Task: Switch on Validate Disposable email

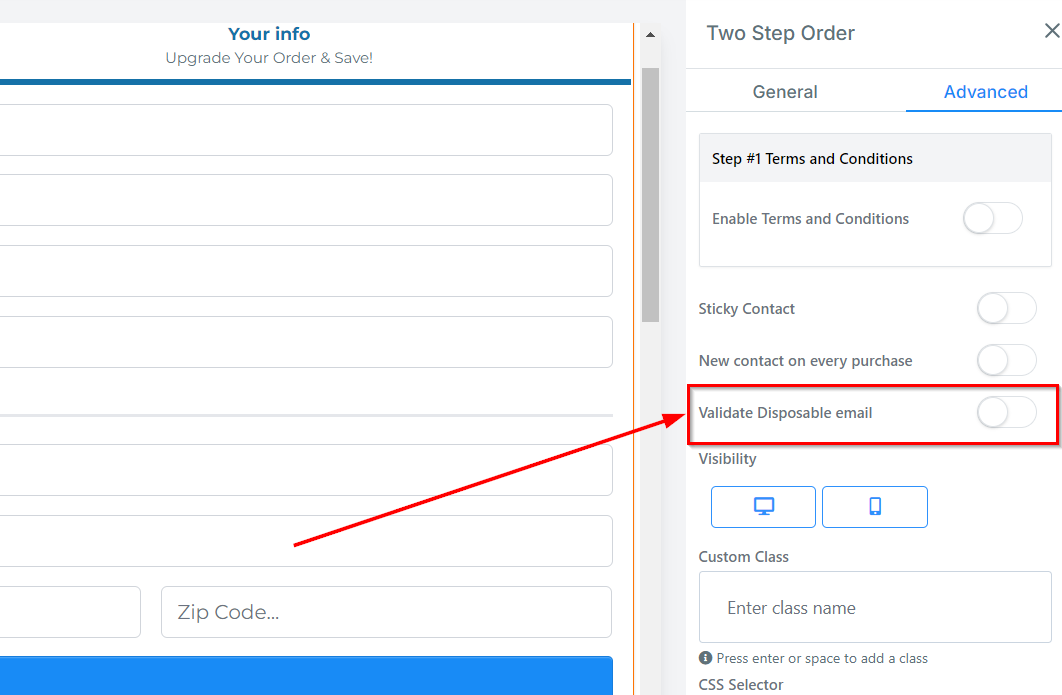Action: 1006,413
